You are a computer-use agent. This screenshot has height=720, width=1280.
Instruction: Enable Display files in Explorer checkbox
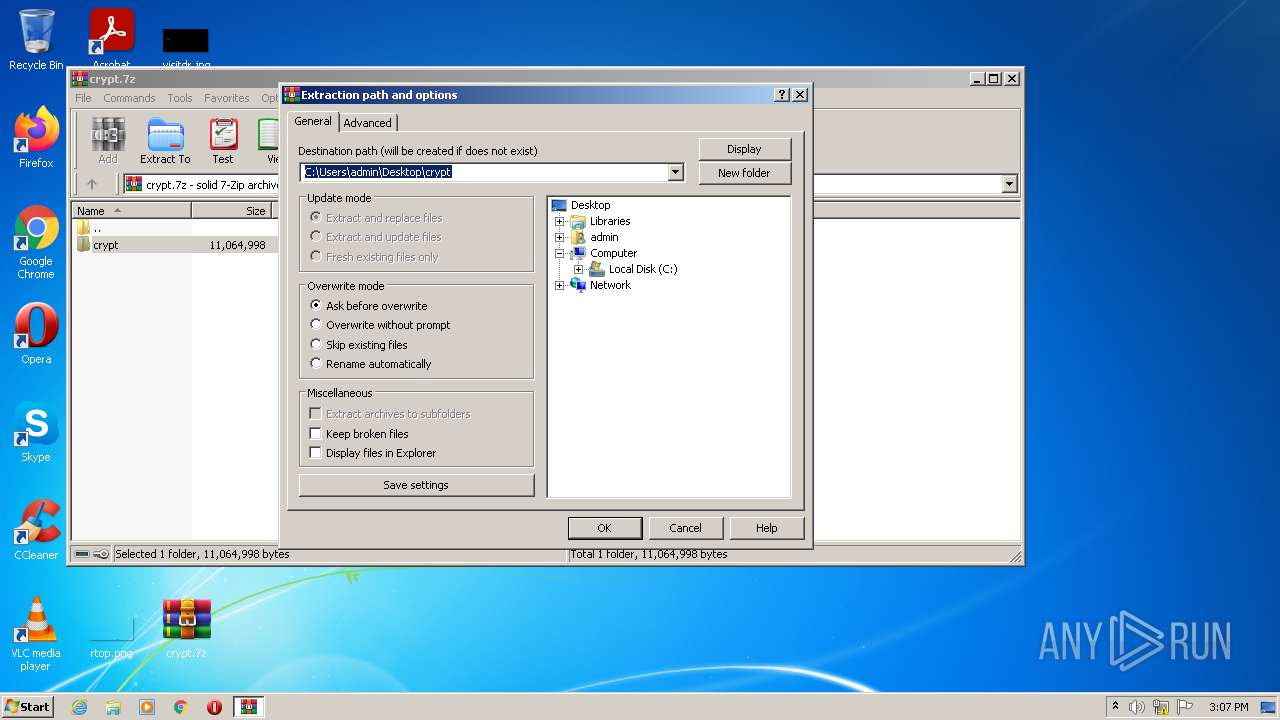pyautogui.click(x=373, y=453)
